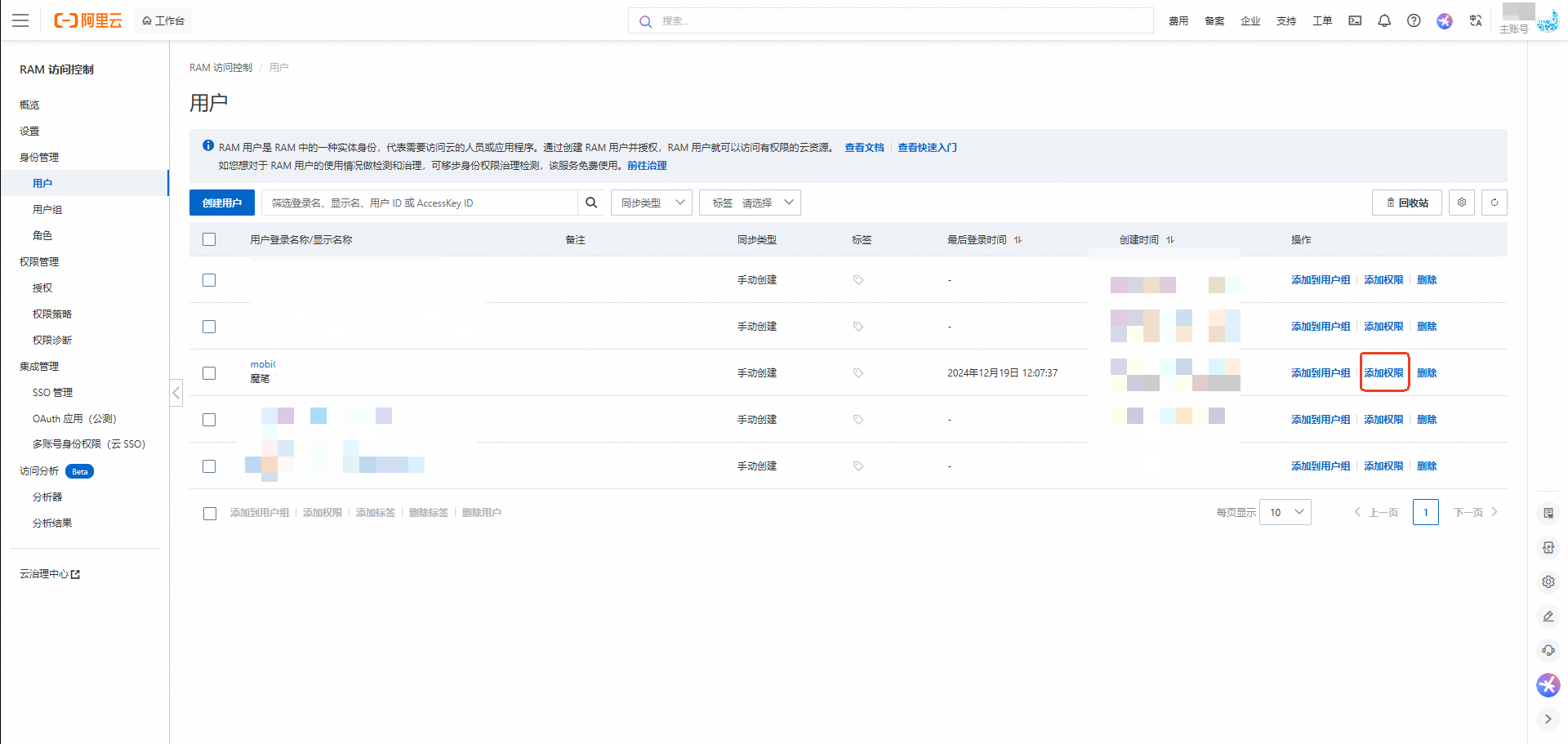The image size is (1568, 744).
Task: Click the tag icon in the first user row
Action: pos(858,280)
